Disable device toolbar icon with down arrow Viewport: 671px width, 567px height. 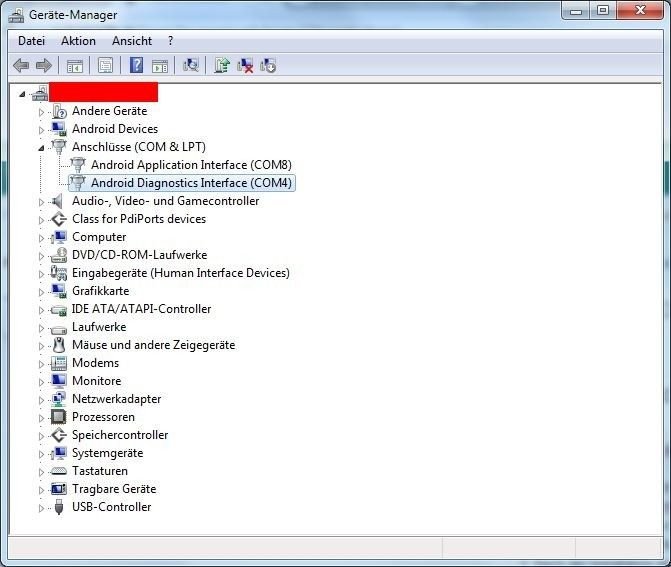[x=268, y=65]
